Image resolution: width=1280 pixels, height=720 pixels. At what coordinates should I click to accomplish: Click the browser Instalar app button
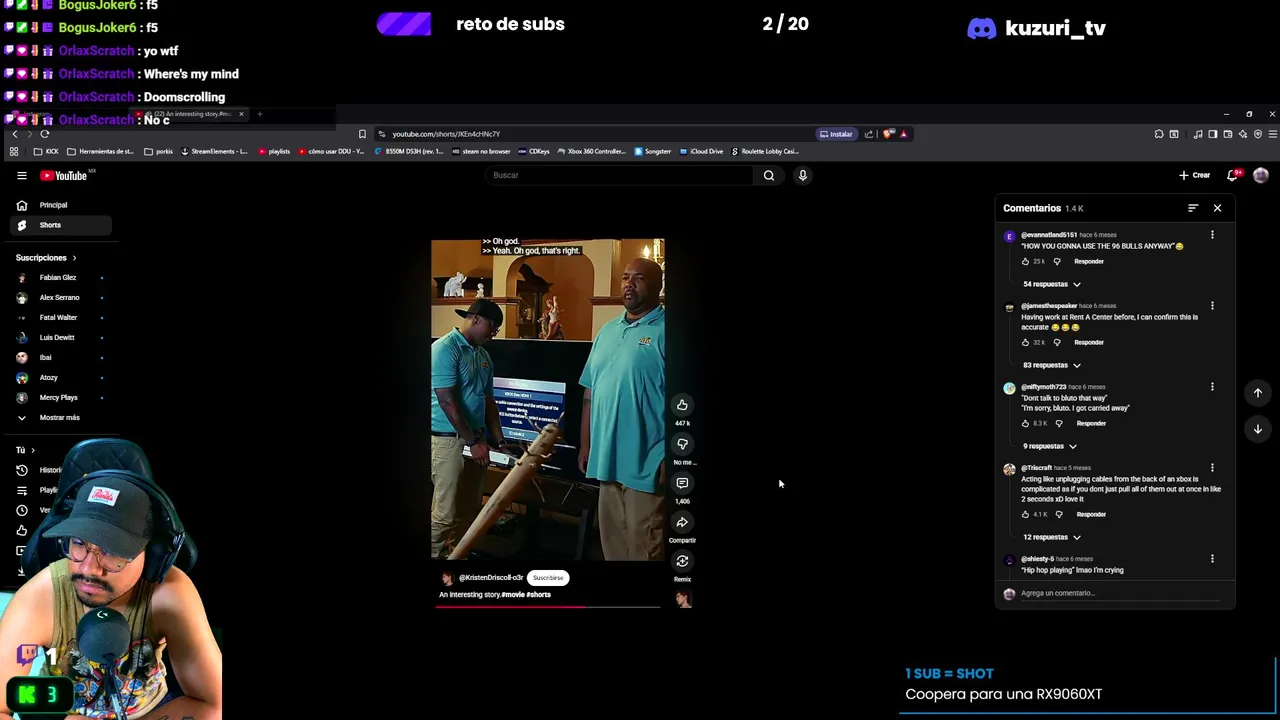click(836, 134)
